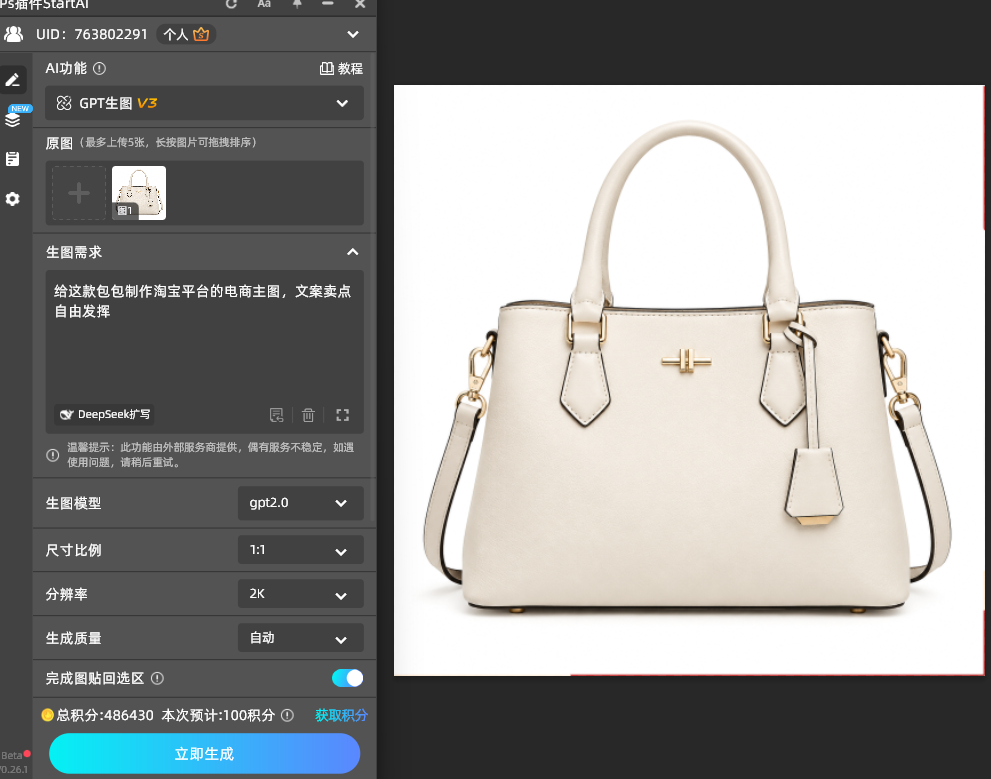Click the handbag image on the canvas
This screenshot has height=779, width=991.
(688, 381)
